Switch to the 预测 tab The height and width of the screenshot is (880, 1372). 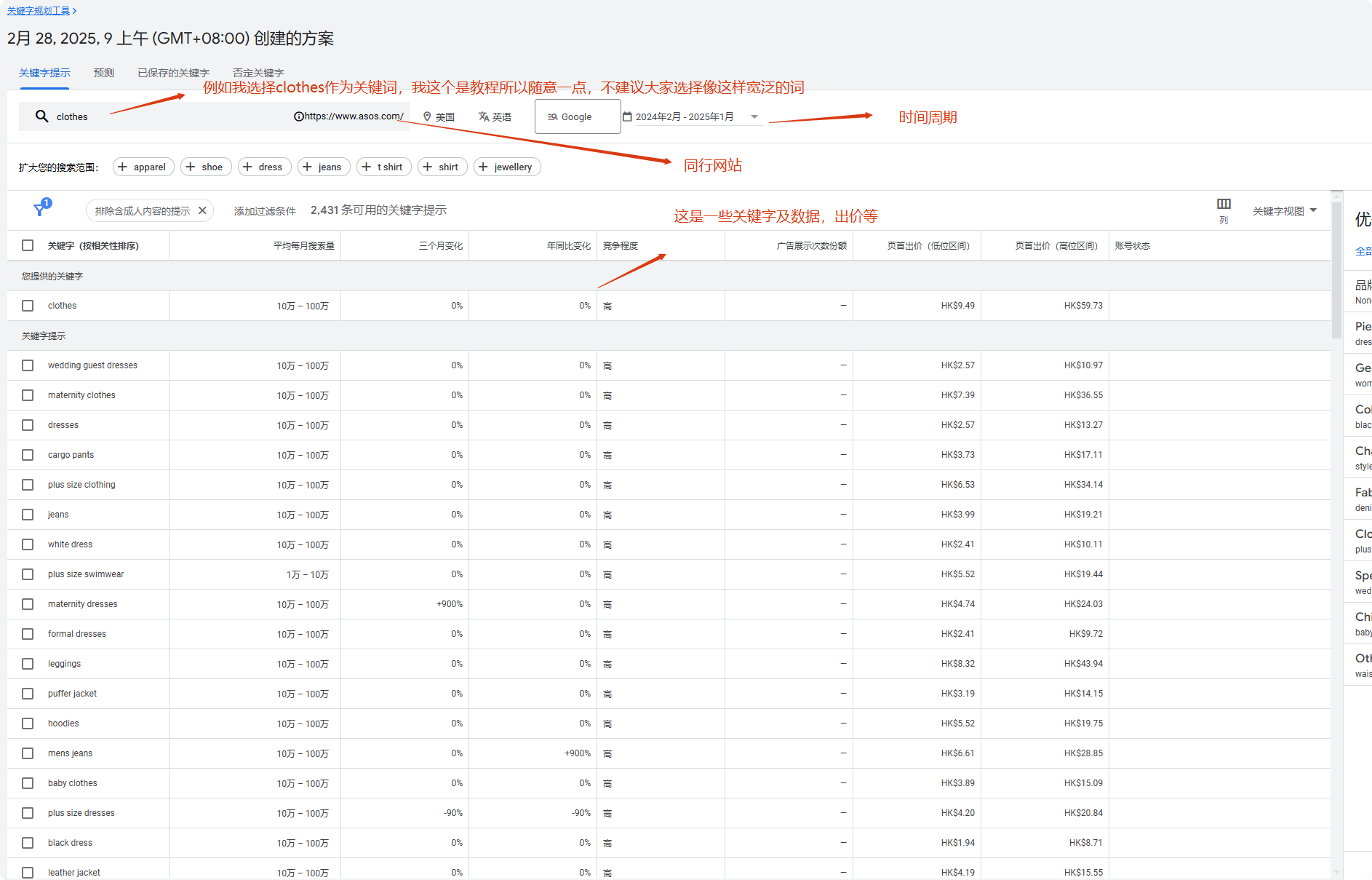click(104, 73)
